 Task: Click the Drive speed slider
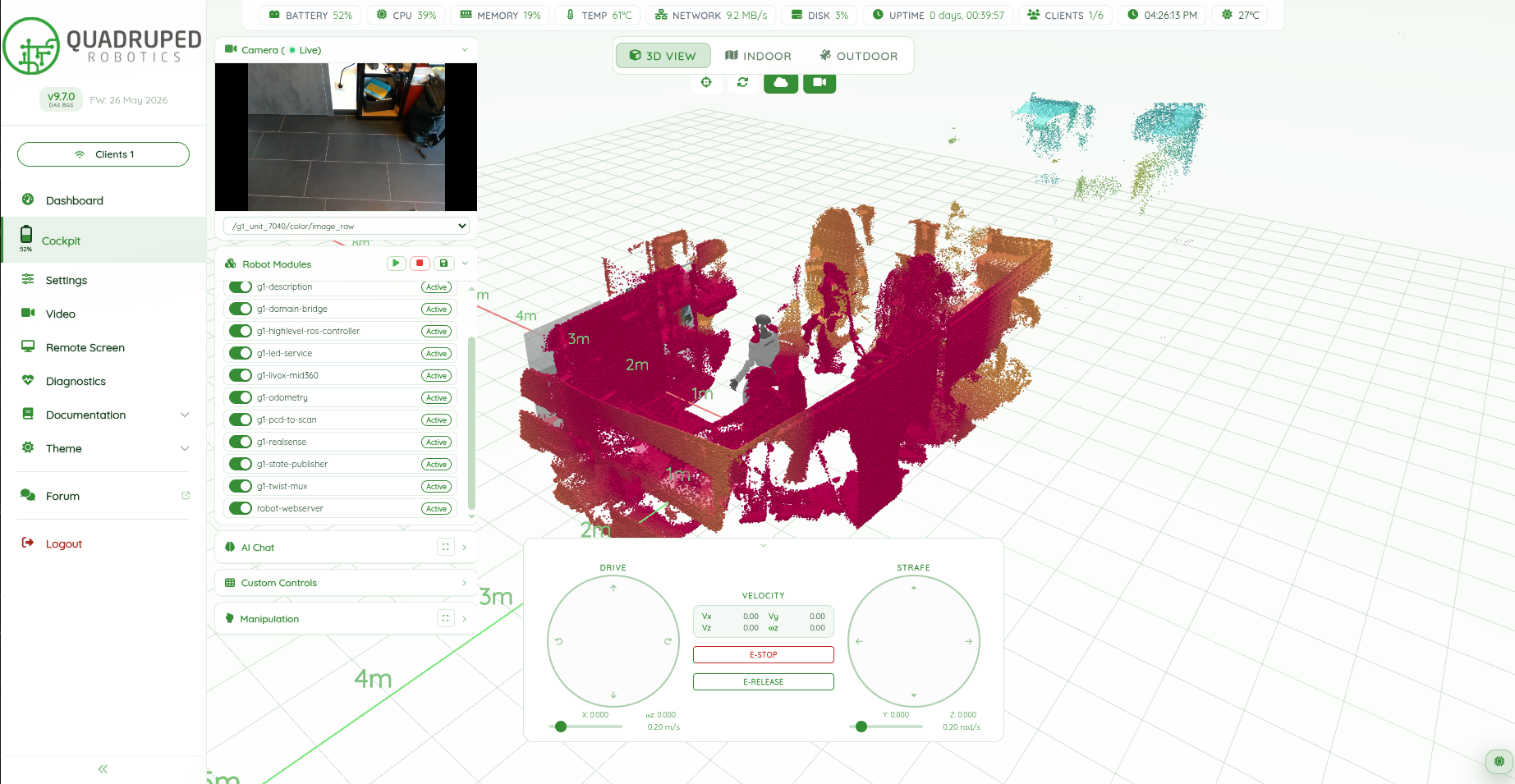pos(585,727)
